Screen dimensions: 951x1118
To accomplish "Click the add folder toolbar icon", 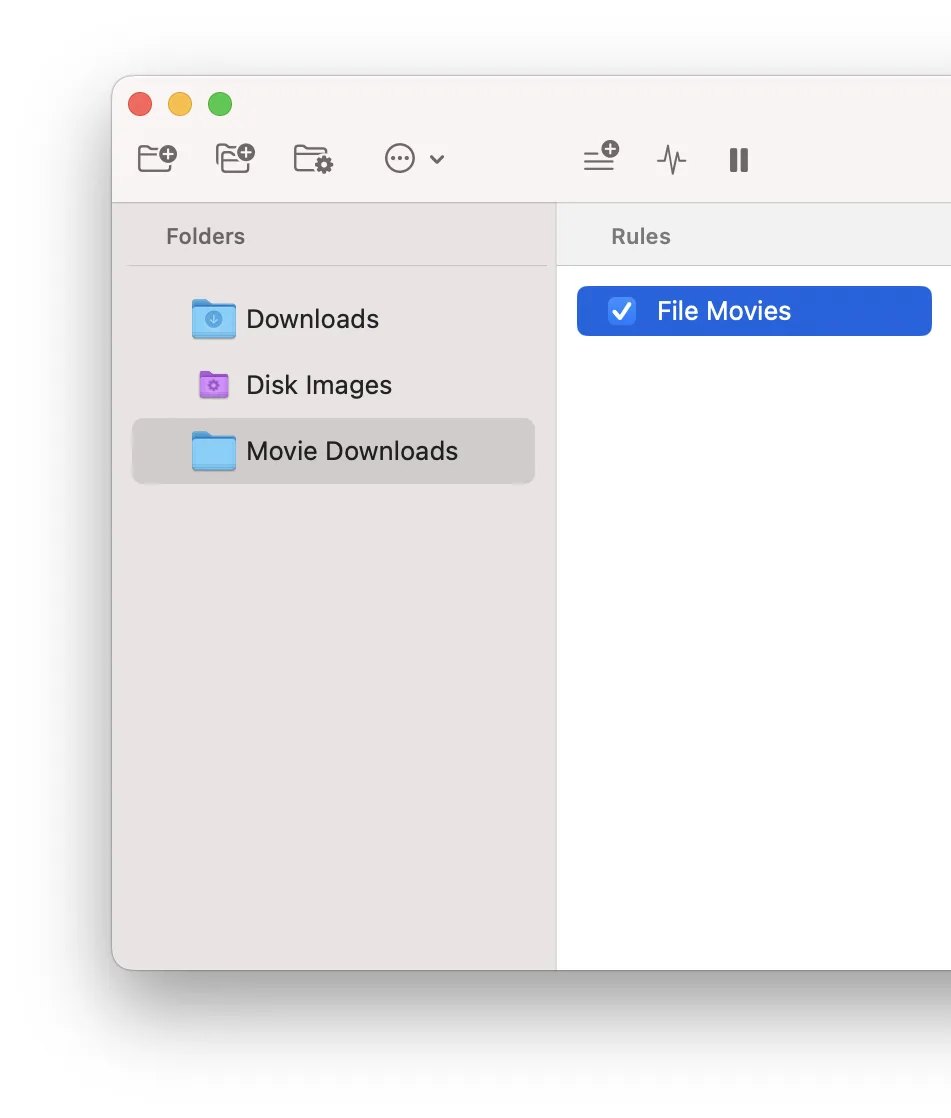I will [x=157, y=158].
